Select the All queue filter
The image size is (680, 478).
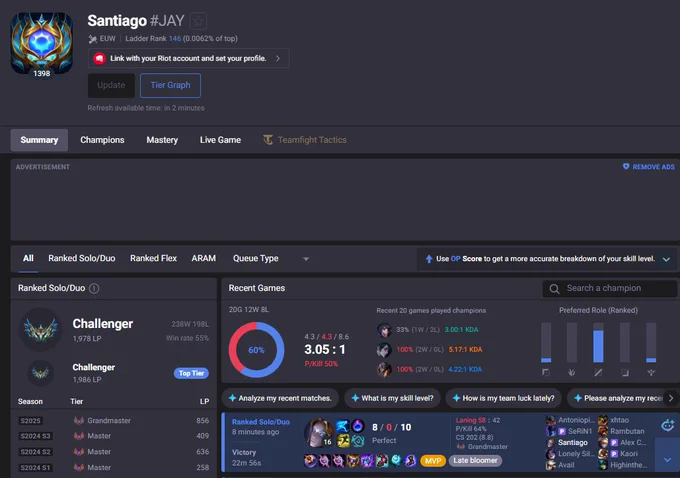[x=28, y=258]
